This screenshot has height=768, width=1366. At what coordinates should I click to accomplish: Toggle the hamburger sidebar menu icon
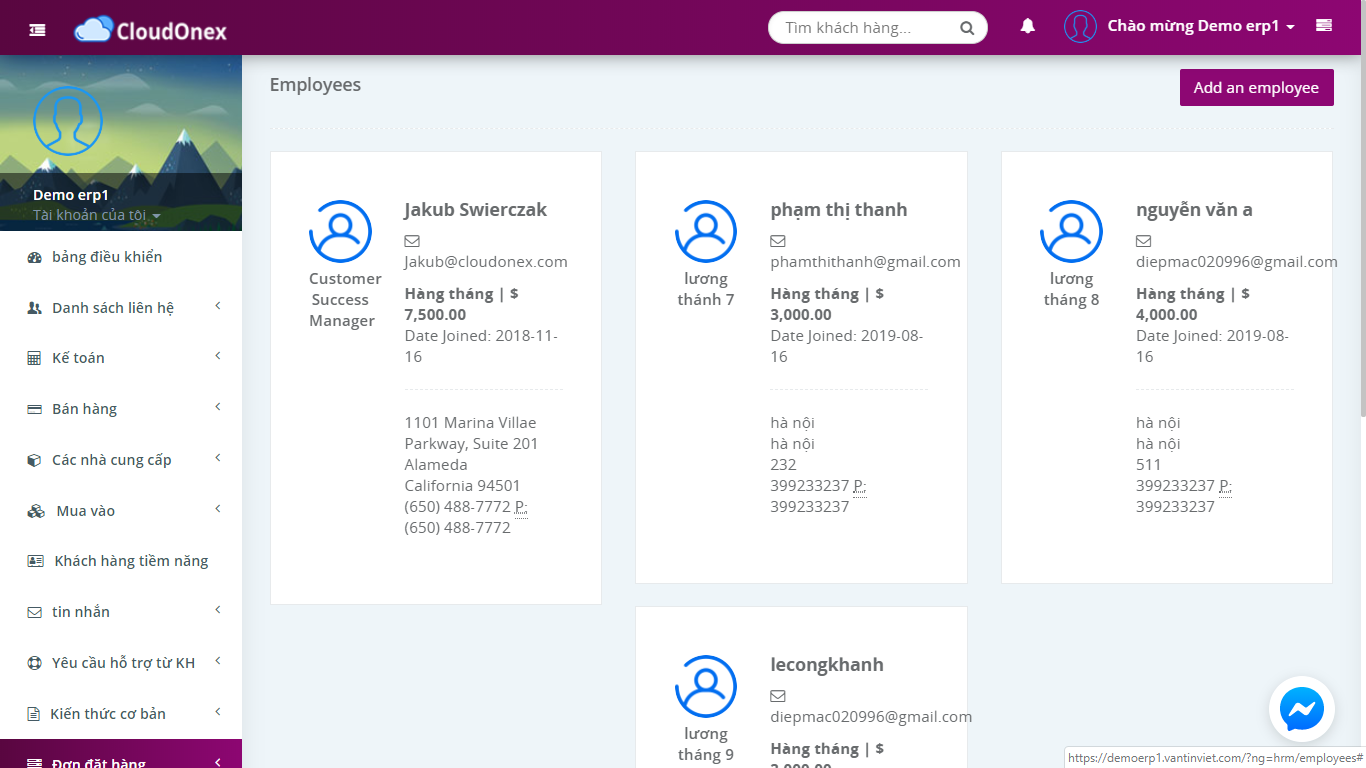click(x=37, y=29)
